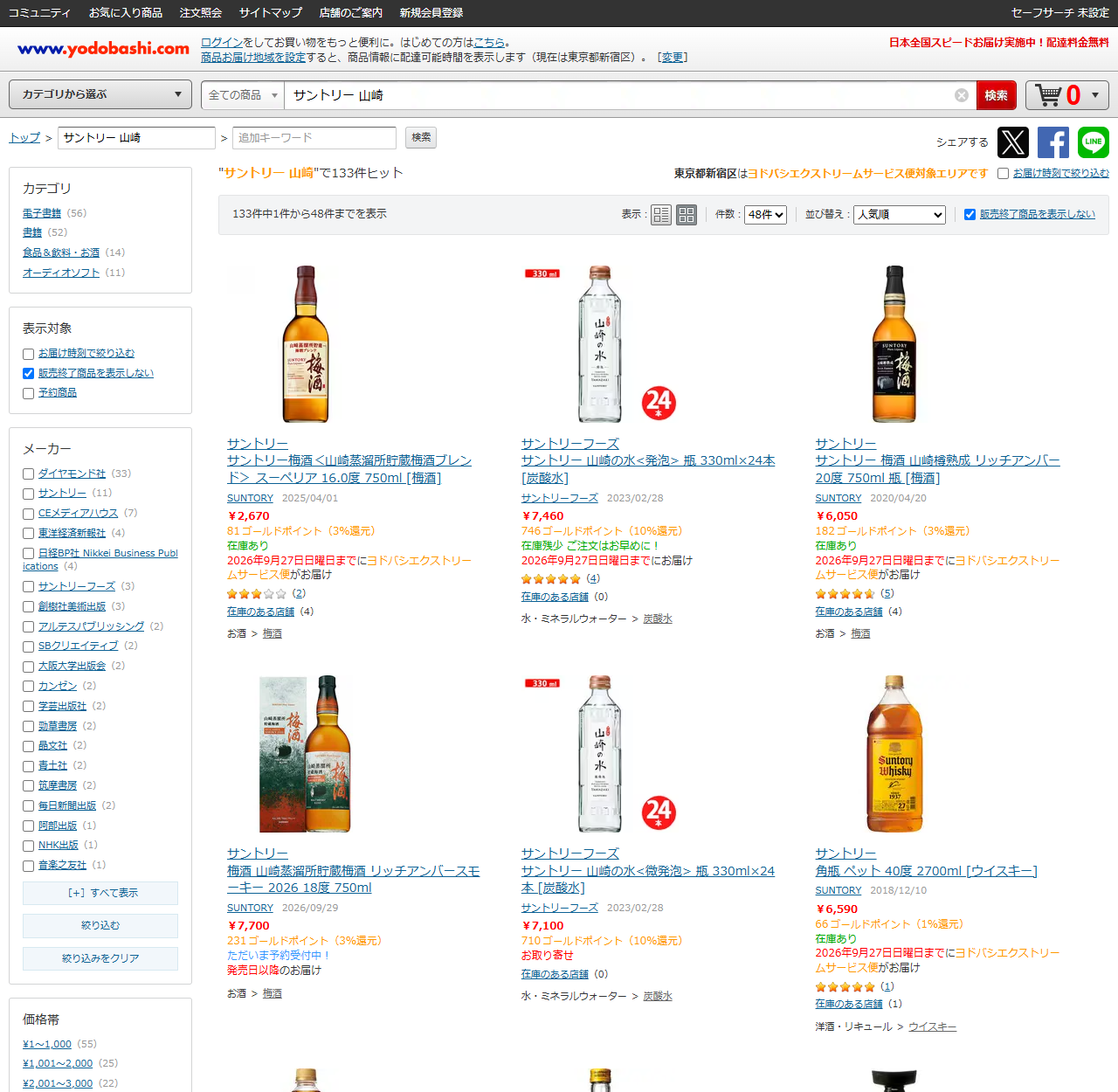
Task: Open コミュニティ in top menu
Action: 39,13
